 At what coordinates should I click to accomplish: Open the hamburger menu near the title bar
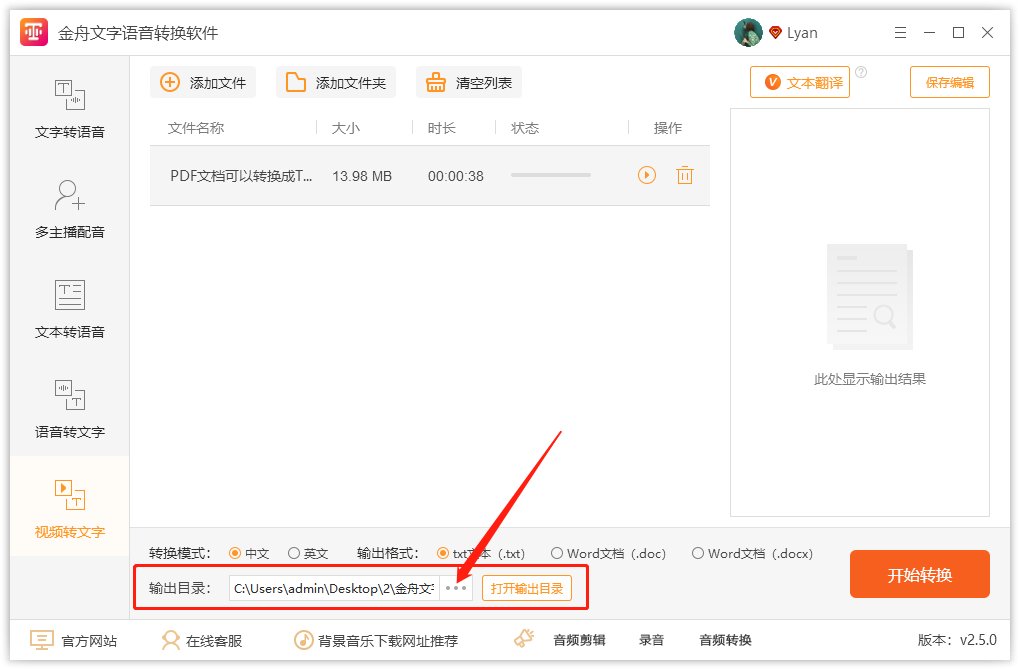[x=899, y=32]
